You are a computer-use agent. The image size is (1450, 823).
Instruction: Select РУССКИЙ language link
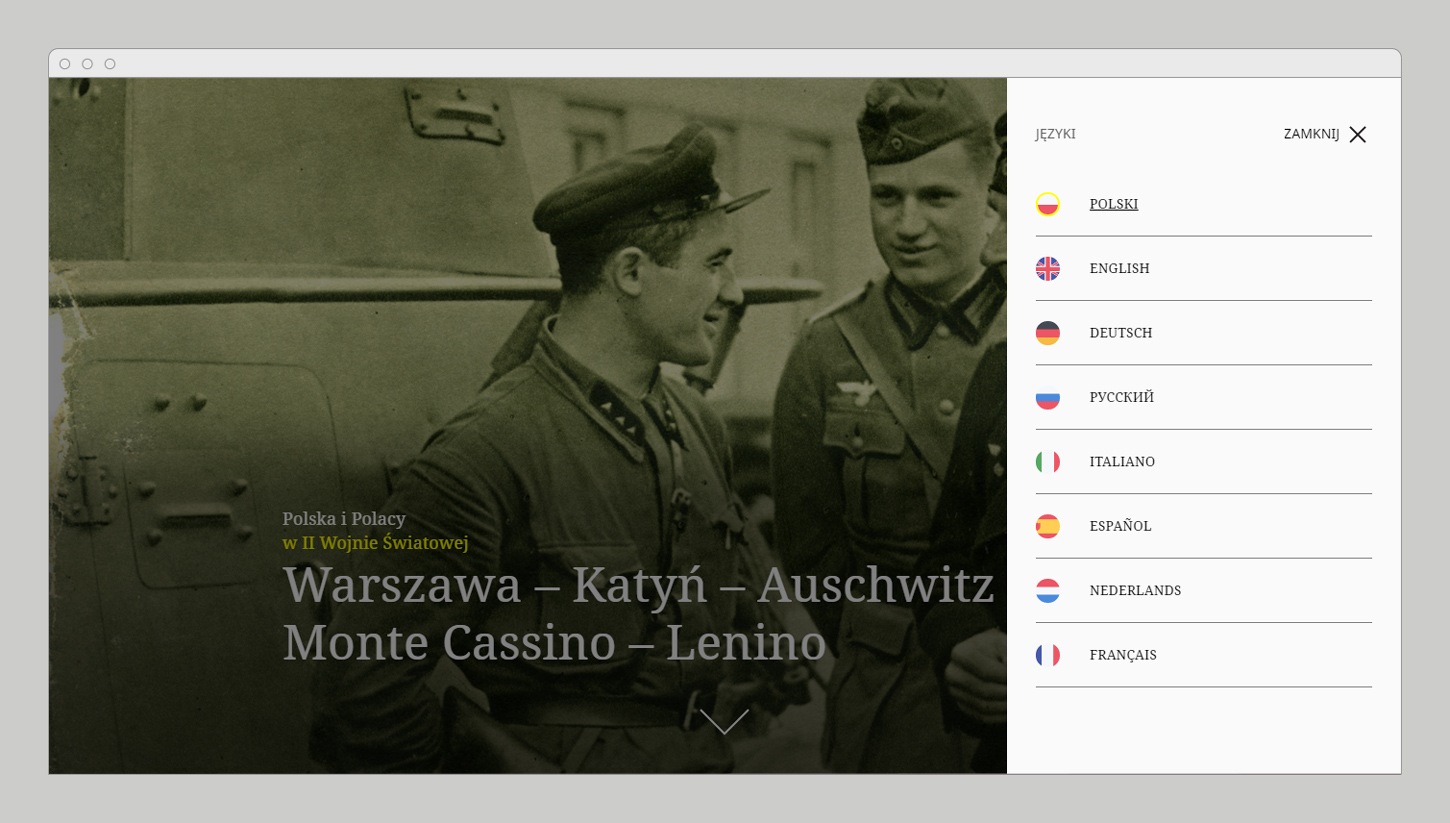click(1121, 398)
